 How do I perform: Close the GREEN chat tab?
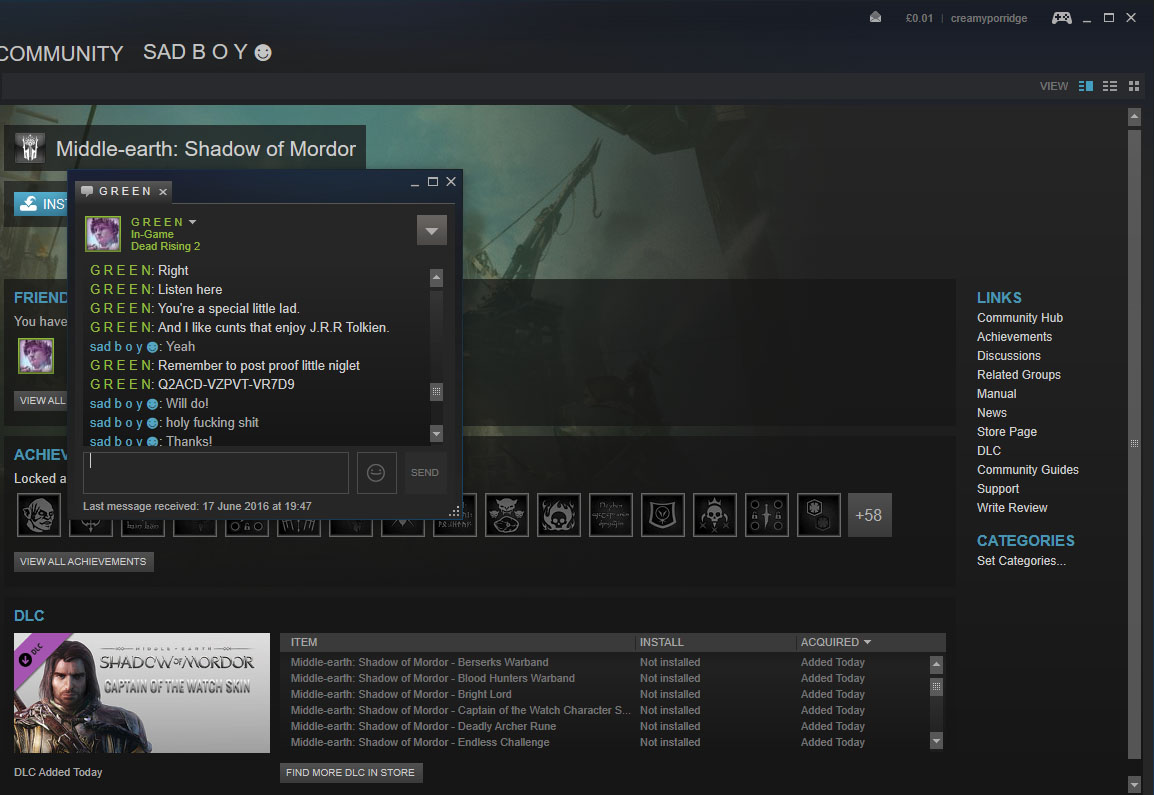[x=163, y=192]
